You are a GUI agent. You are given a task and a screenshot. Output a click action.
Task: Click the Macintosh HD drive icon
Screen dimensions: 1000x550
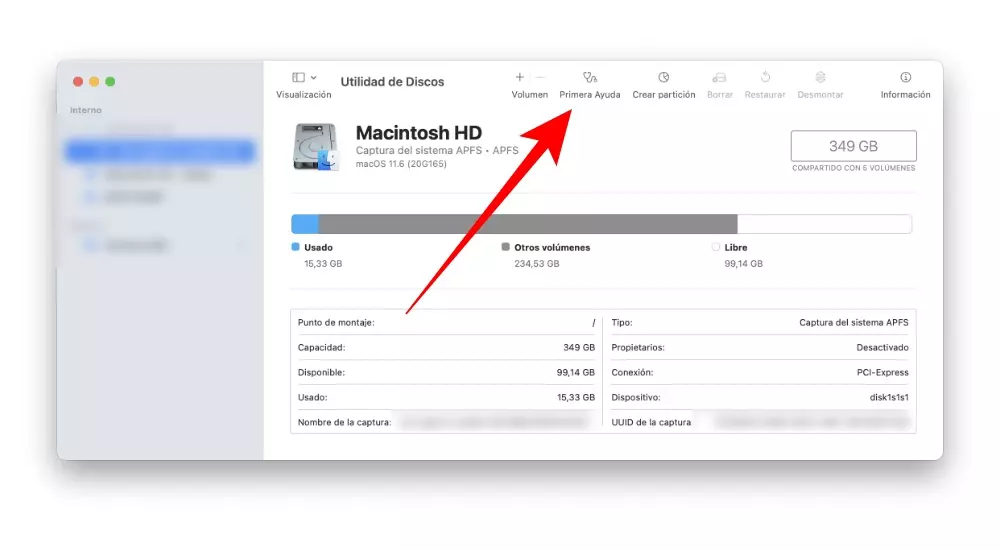[317, 146]
